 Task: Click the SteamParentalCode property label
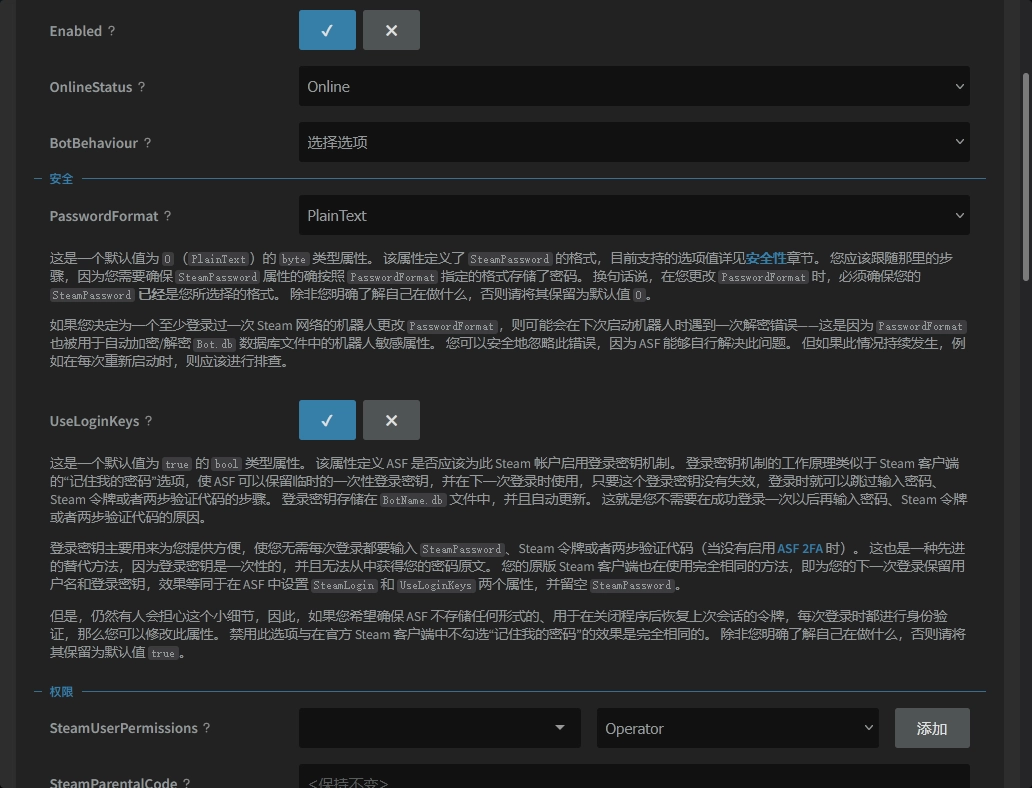(x=113, y=783)
